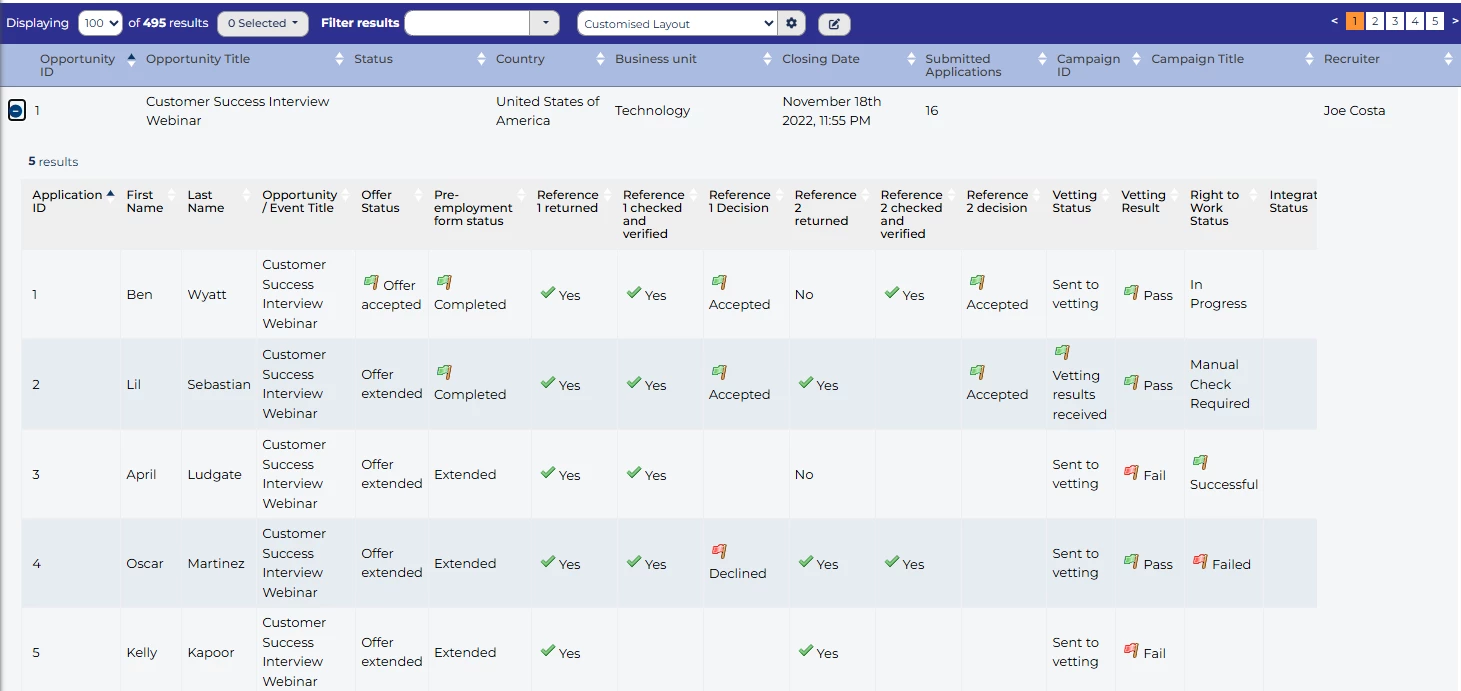The width and height of the screenshot is (1461, 691).
Task: Go to page 2
Action: [x=1375, y=21]
